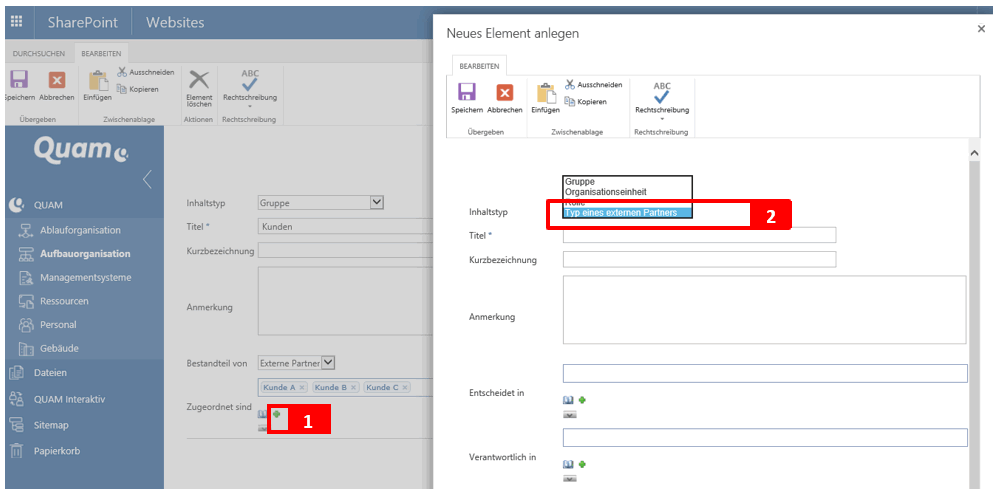Screen dimensions: 995x493
Task: Open the Inhaltstyp Gruppe dropdown
Action: tap(376, 202)
